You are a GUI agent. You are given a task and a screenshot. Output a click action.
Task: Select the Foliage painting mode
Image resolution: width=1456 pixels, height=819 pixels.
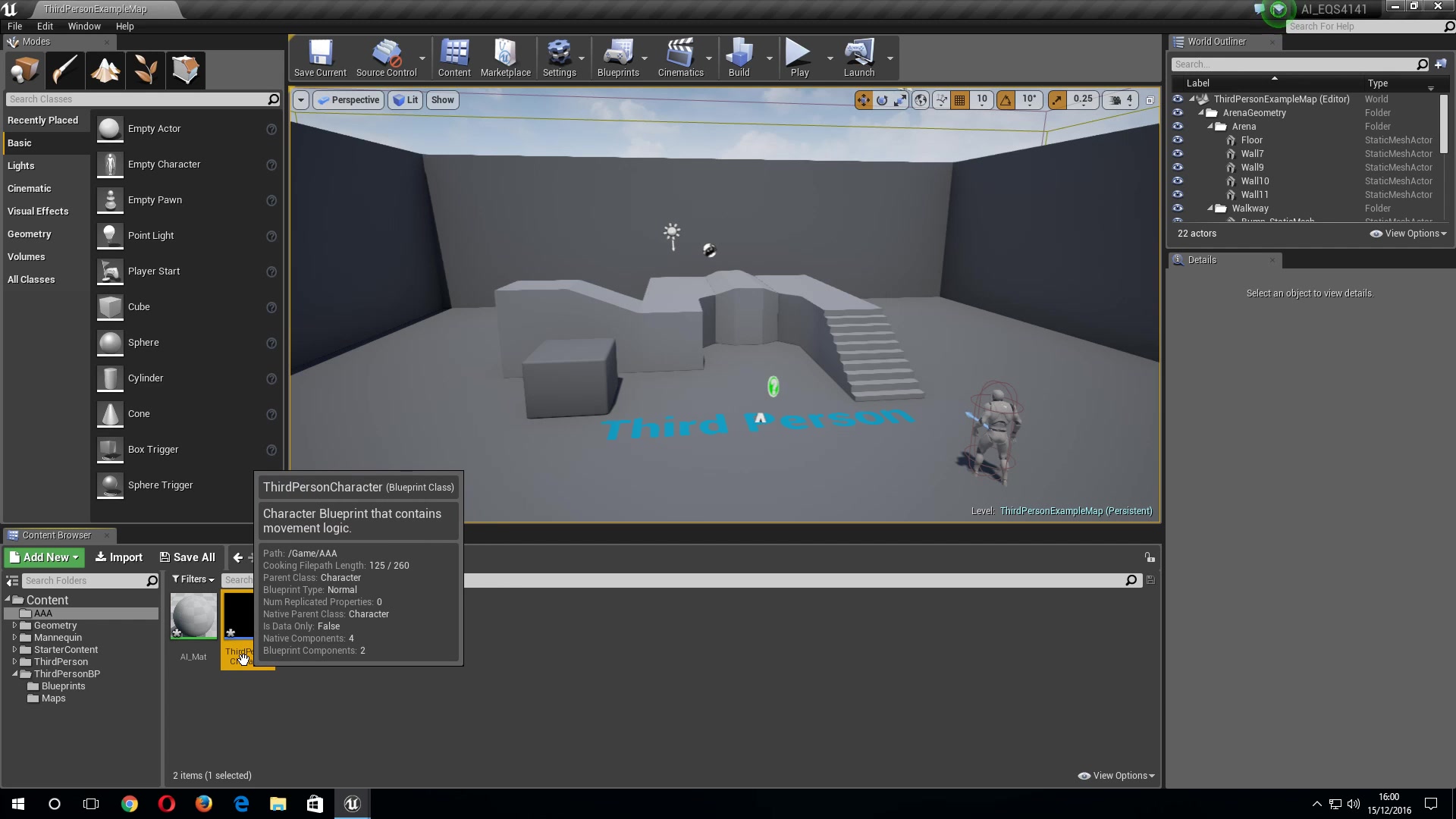pos(145,70)
